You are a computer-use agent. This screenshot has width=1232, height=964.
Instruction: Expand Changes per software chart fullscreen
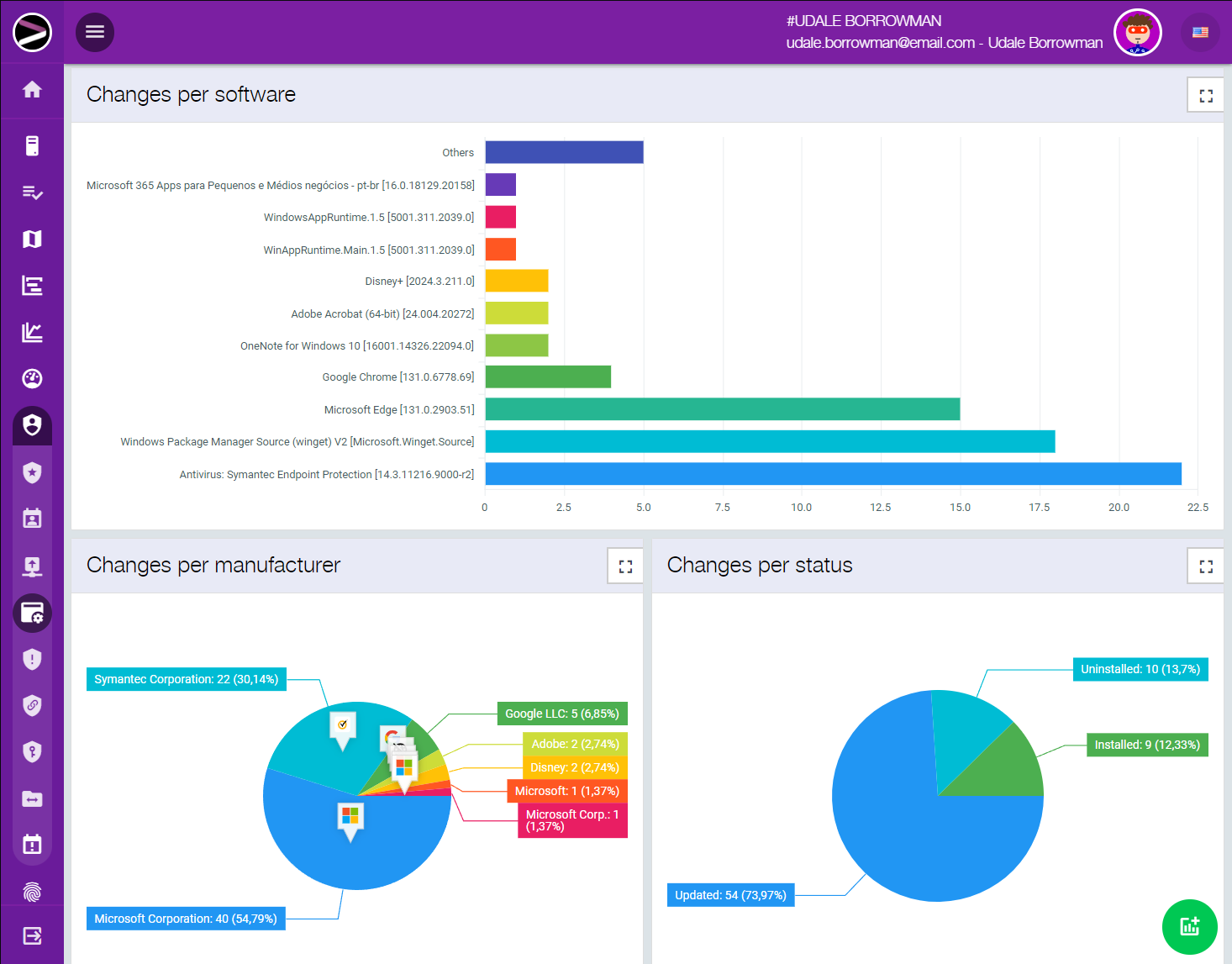(x=1206, y=96)
